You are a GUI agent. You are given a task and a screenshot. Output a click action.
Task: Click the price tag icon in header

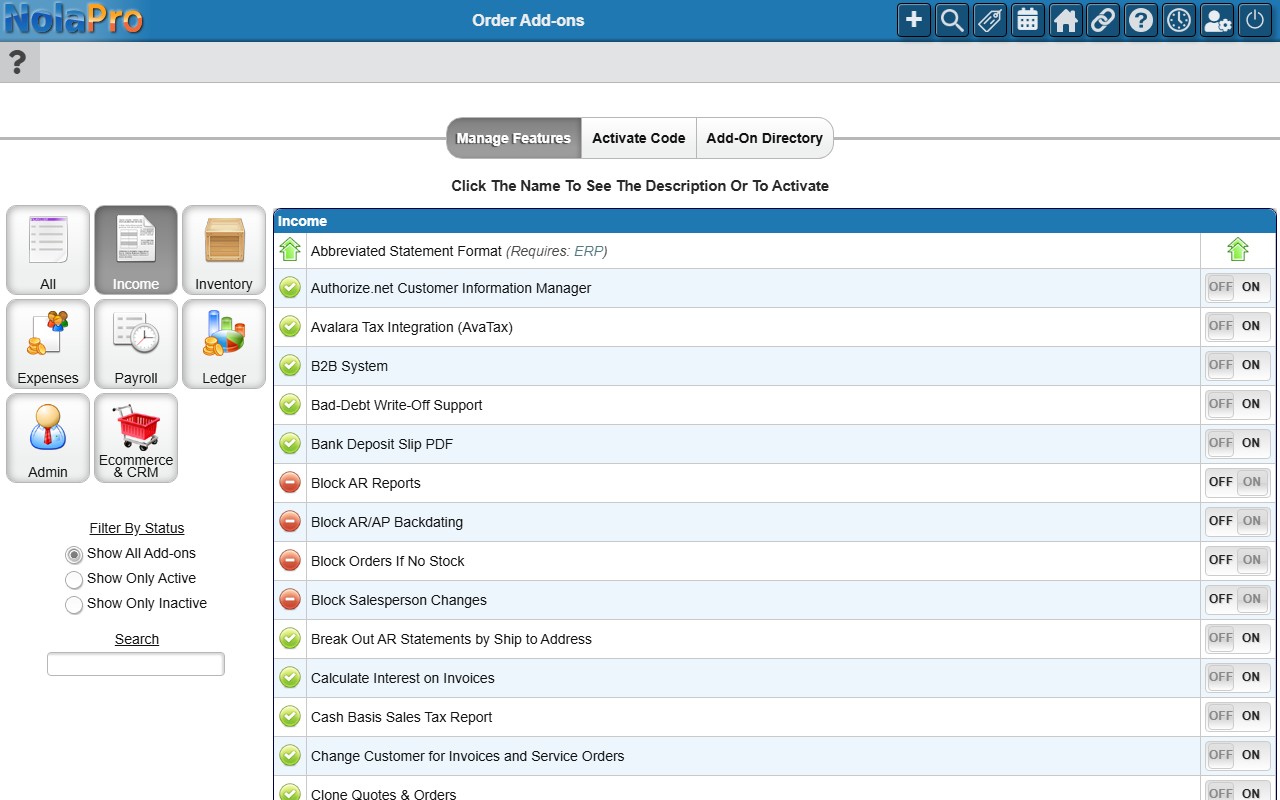(x=989, y=20)
